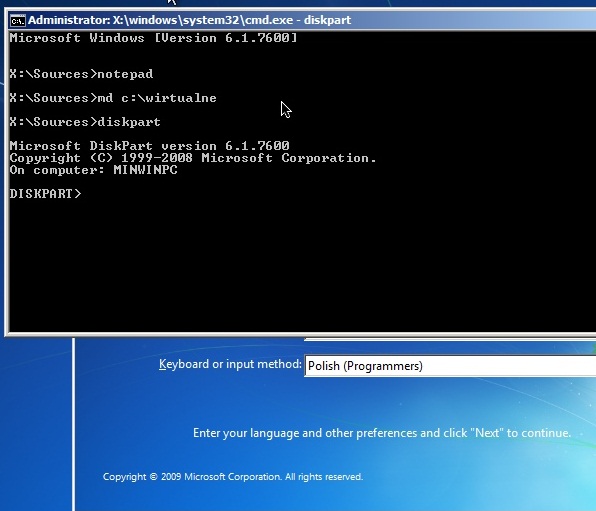The height and width of the screenshot is (511, 596).
Task: Expand the Keyboard or input method combo box
Action: pyautogui.click(x=450, y=366)
